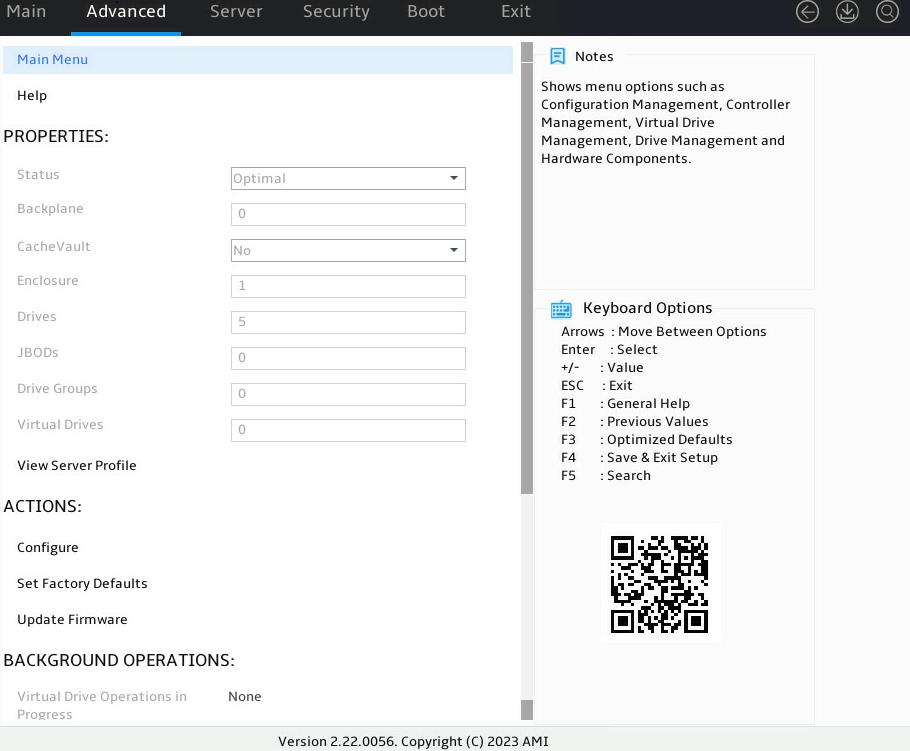Click the 'Virtual Drives' property label
Image resolution: width=910 pixels, height=751 pixels.
(x=60, y=425)
